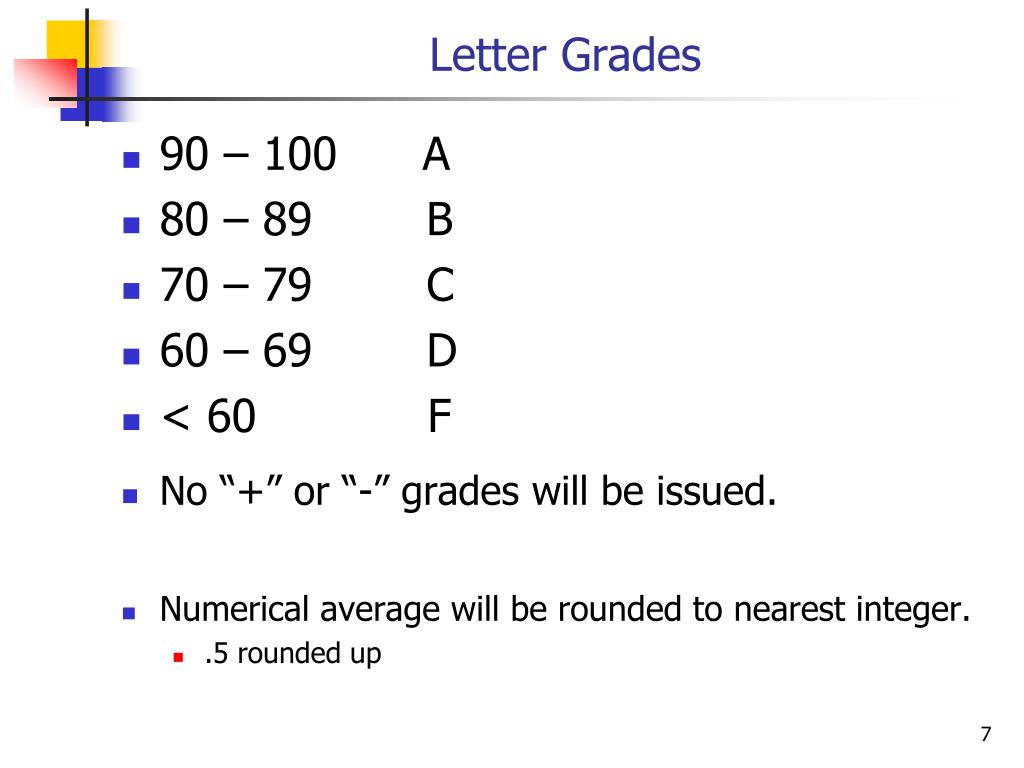Image resolution: width=1024 pixels, height=768 pixels.
Task: Select the 60 – 69 range text
Action: coord(236,351)
